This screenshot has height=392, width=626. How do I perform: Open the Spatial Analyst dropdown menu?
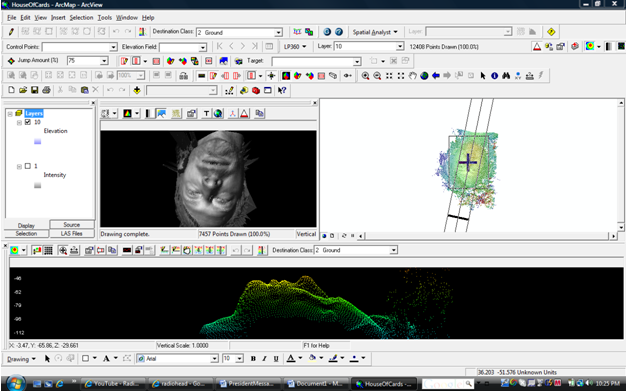pos(375,32)
